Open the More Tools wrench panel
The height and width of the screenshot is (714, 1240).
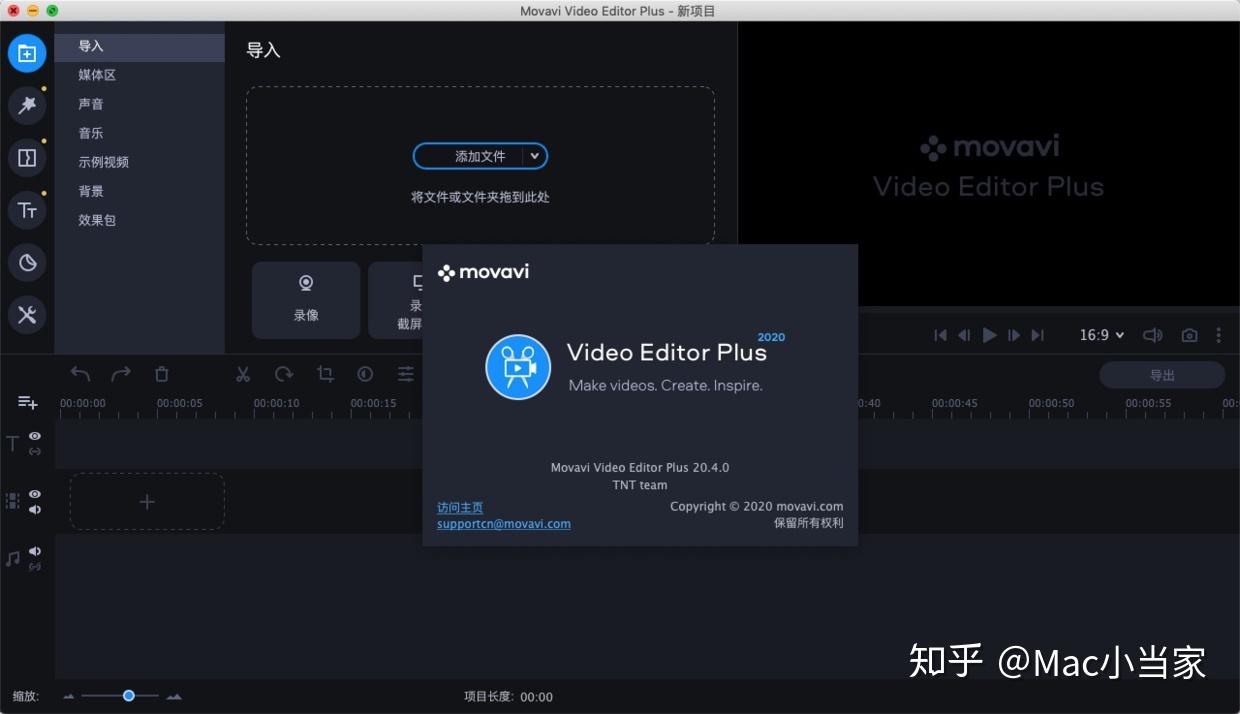coord(27,315)
